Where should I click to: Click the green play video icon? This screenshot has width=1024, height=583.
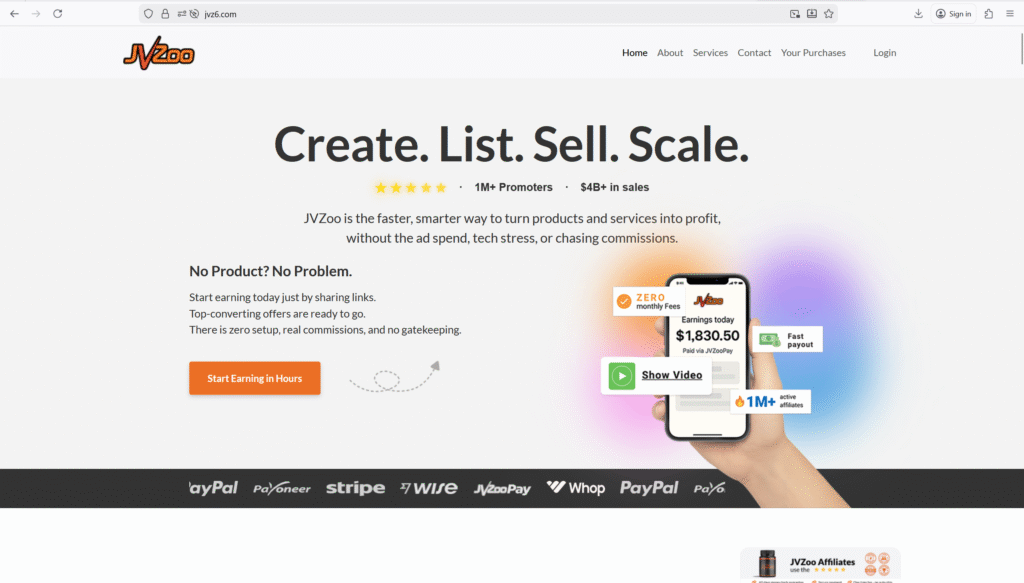tap(622, 376)
